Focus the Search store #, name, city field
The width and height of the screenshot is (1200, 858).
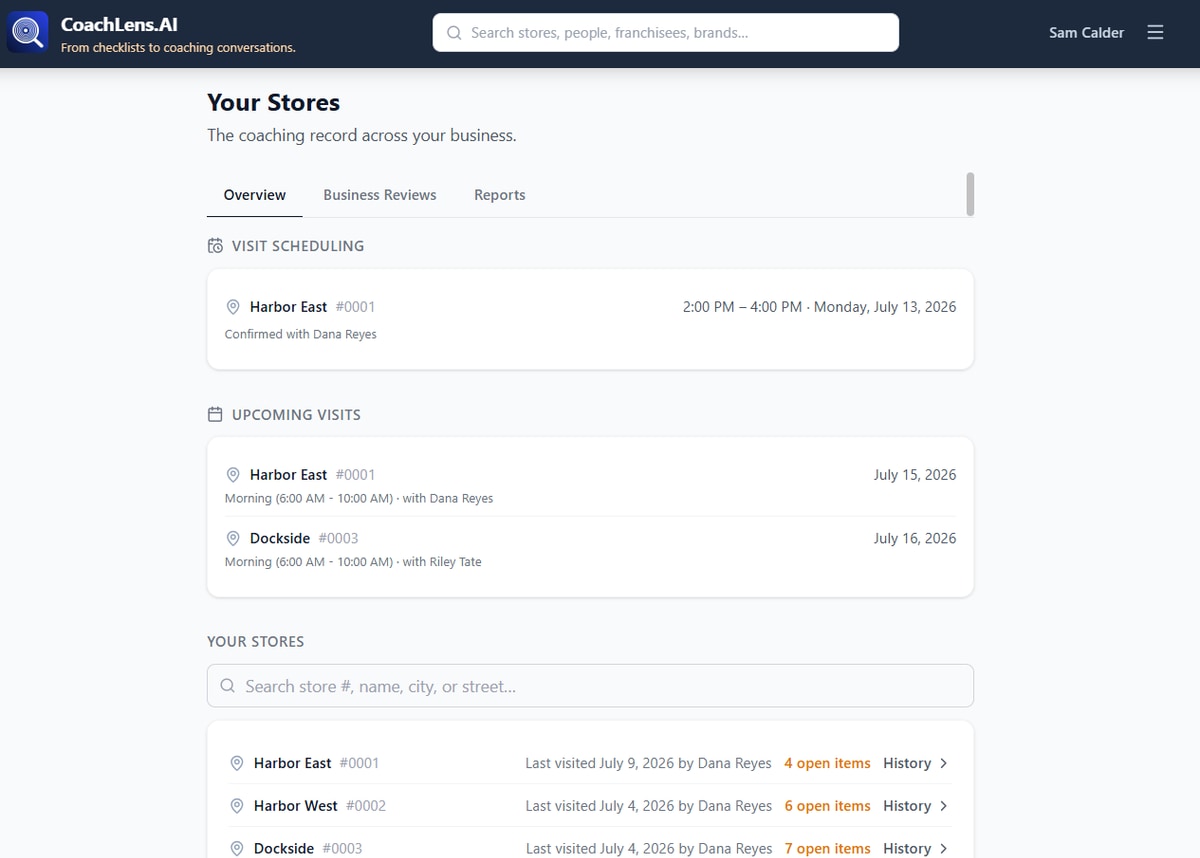point(590,686)
